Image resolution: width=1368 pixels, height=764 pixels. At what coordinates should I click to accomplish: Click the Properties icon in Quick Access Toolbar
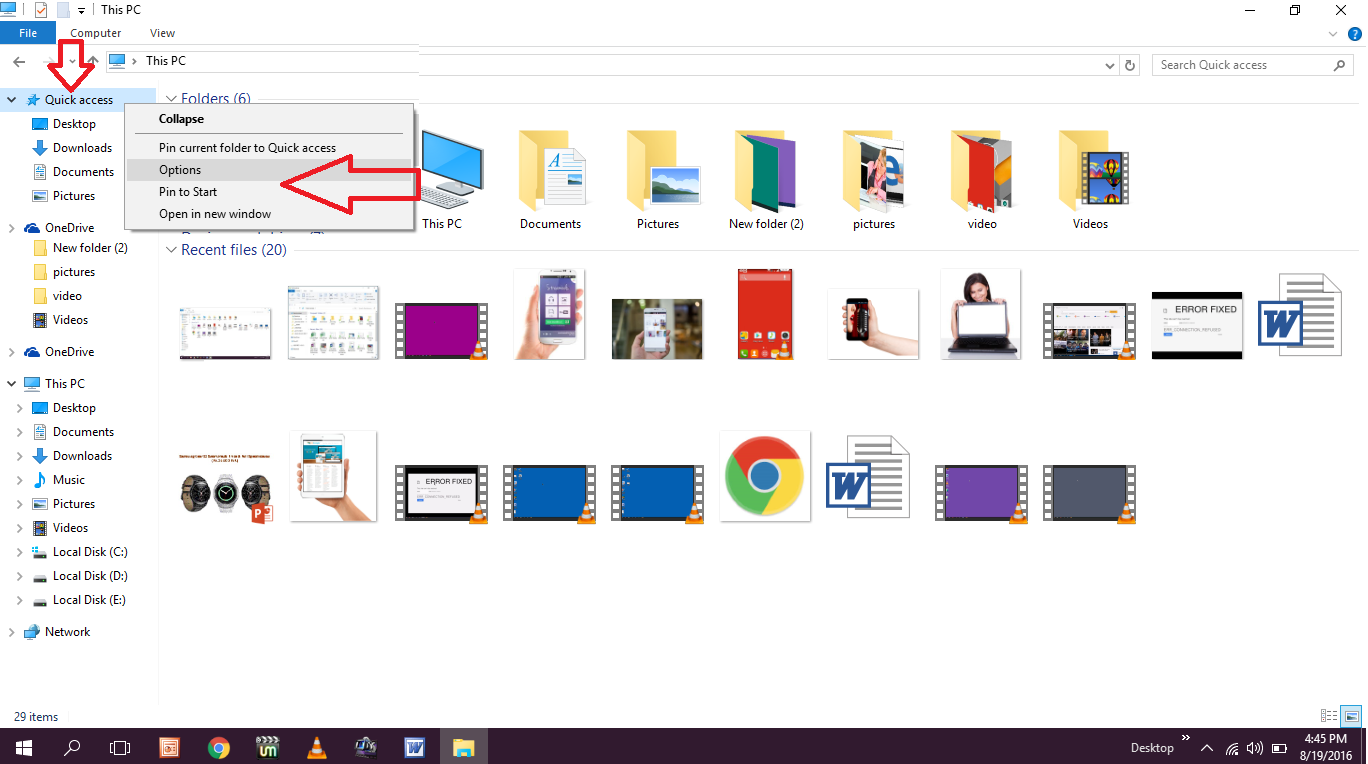click(40, 9)
